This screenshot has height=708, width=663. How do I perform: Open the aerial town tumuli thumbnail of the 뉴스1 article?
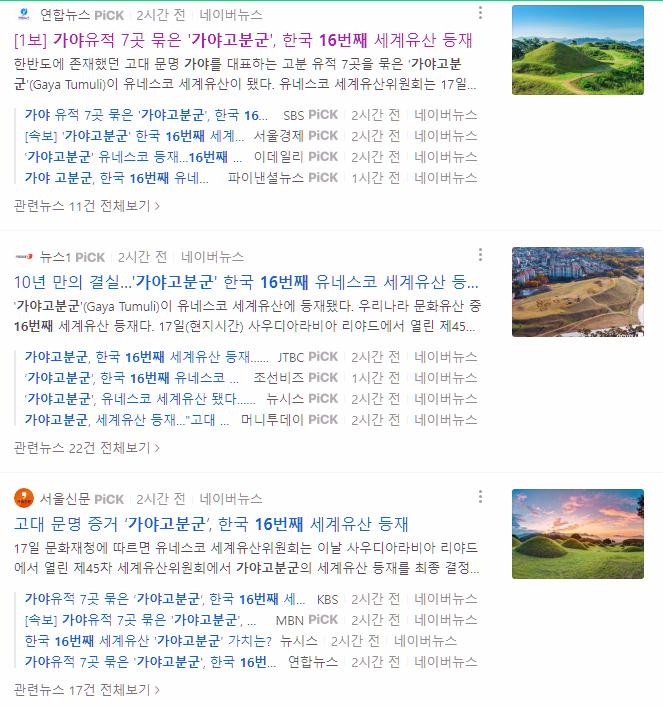(578, 292)
